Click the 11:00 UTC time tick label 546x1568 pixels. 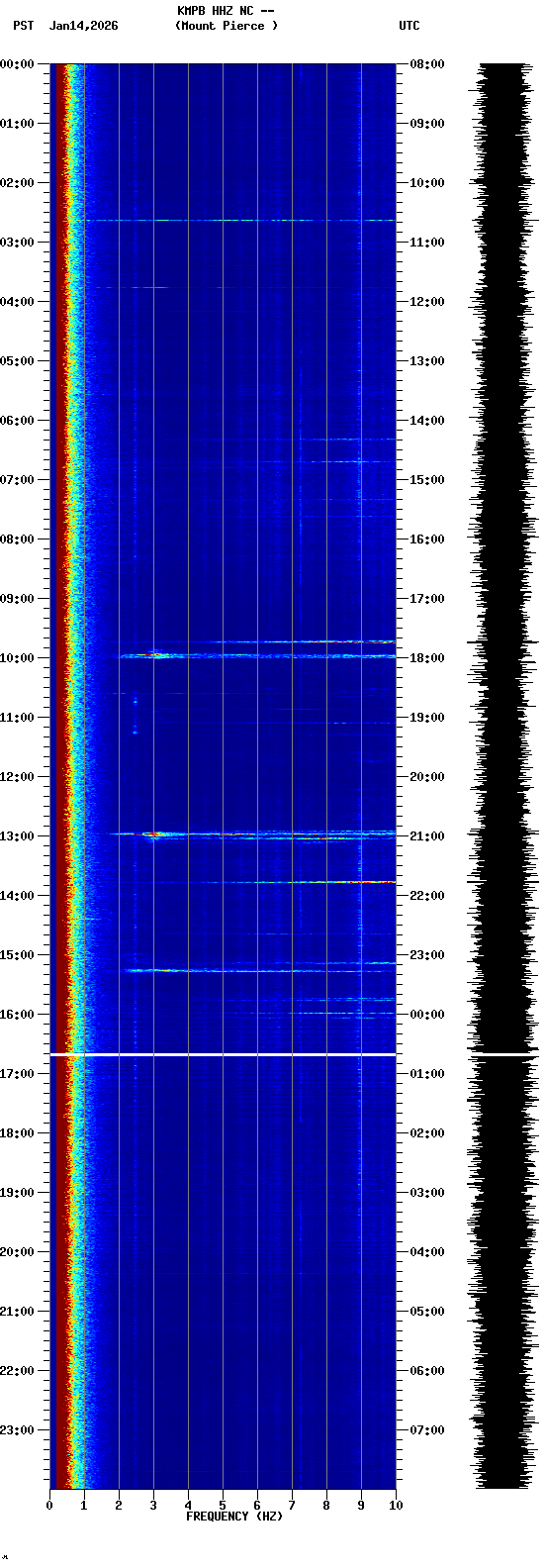(x=427, y=243)
